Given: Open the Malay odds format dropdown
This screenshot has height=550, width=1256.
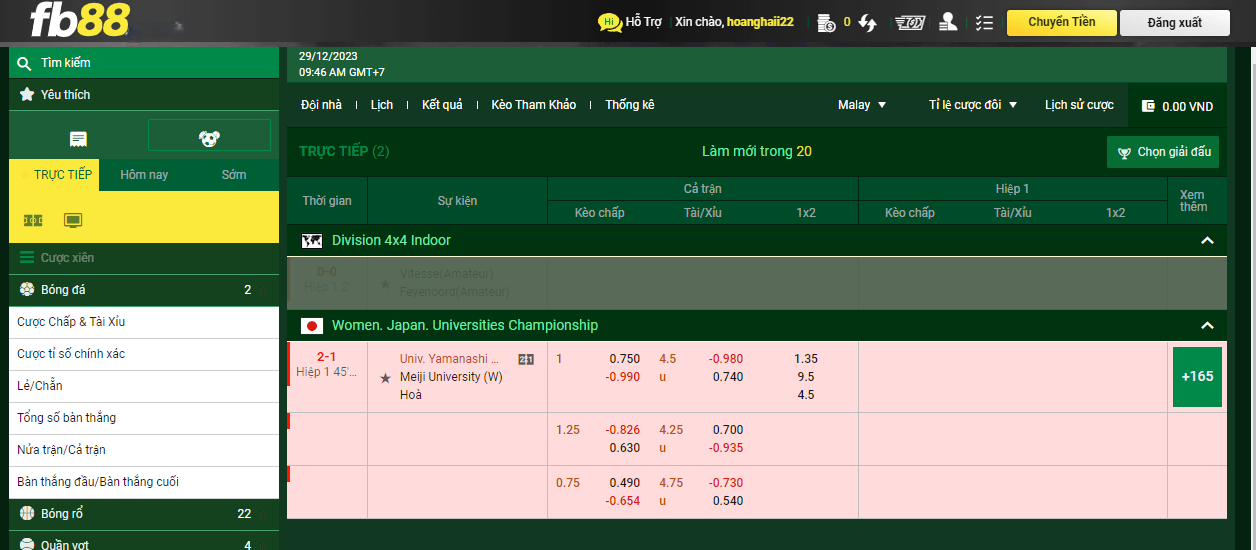Looking at the screenshot, I should tap(861, 105).
